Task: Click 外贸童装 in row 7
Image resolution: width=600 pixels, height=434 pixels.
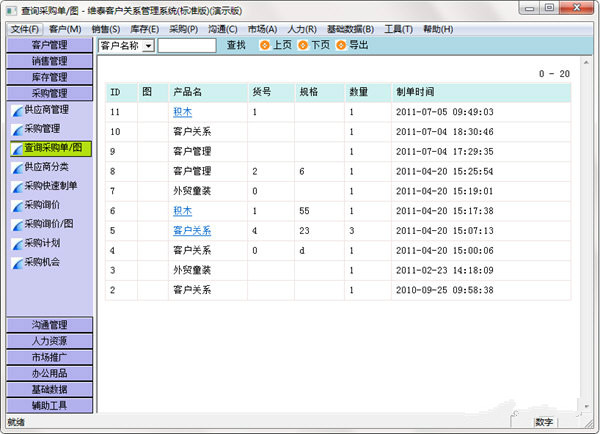Action: [x=192, y=191]
